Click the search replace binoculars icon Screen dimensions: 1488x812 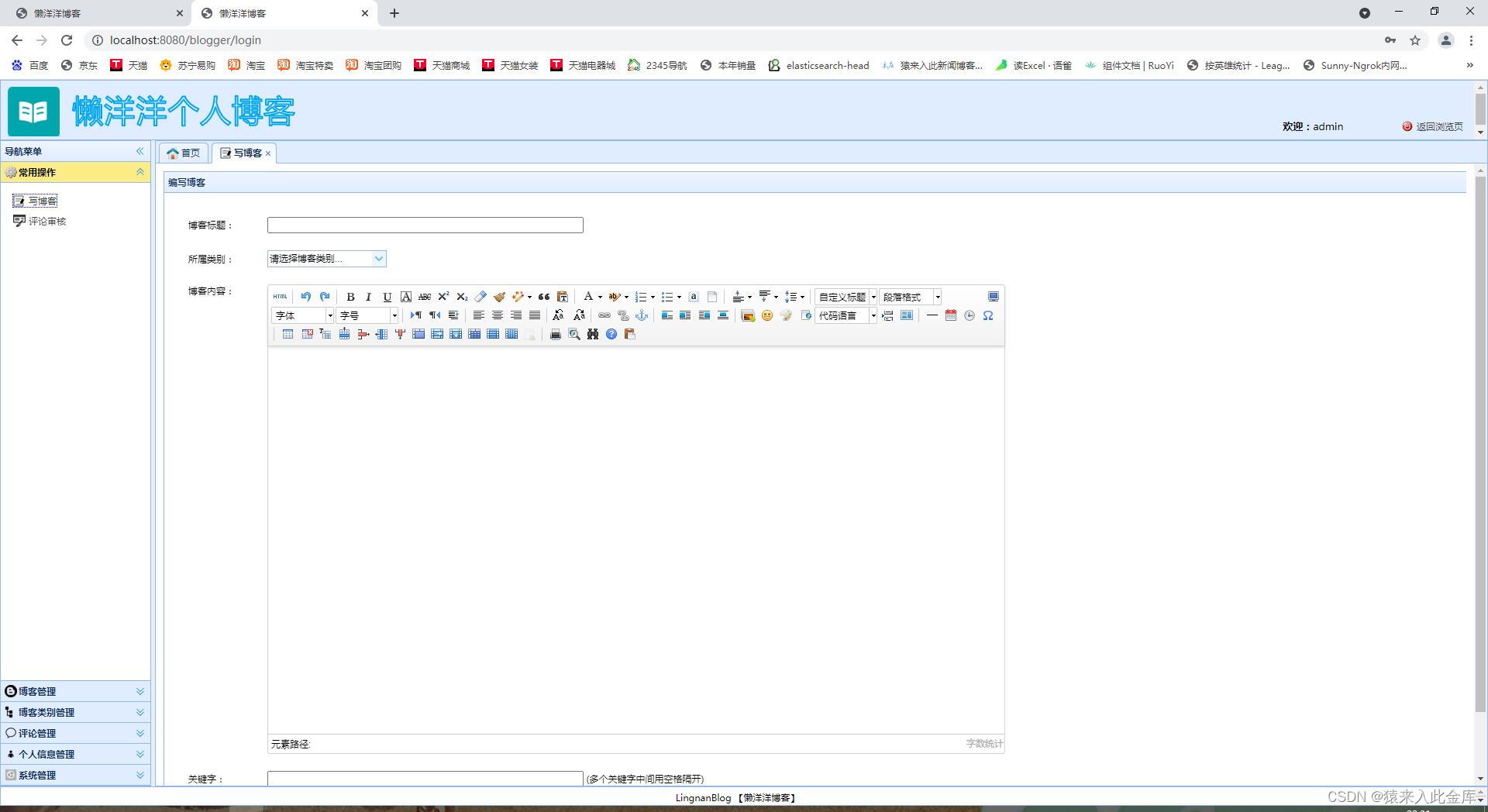(x=593, y=334)
